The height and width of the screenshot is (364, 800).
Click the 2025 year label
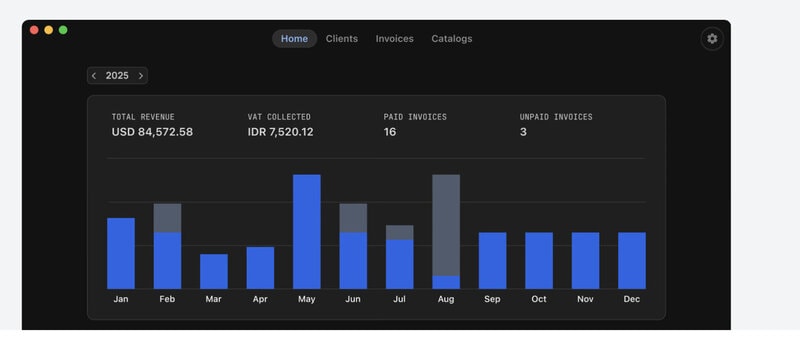coord(117,76)
